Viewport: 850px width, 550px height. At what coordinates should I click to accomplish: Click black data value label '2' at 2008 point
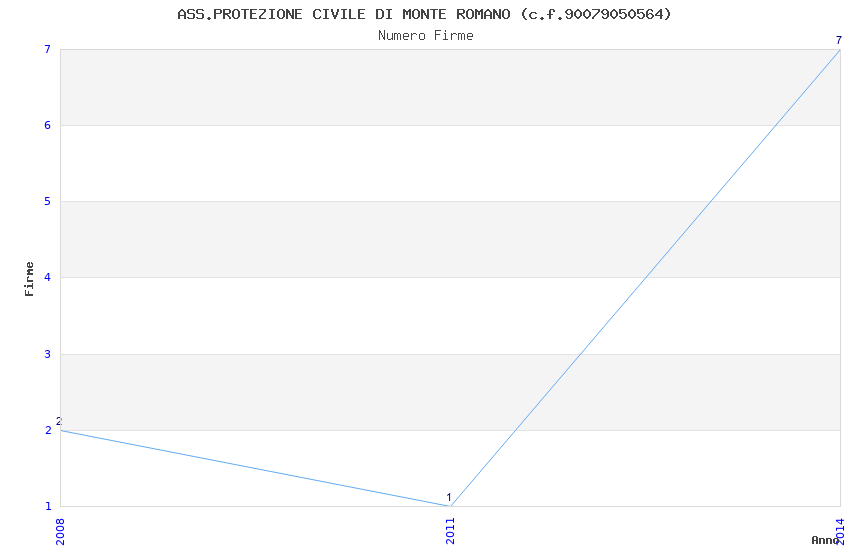pos(59,421)
